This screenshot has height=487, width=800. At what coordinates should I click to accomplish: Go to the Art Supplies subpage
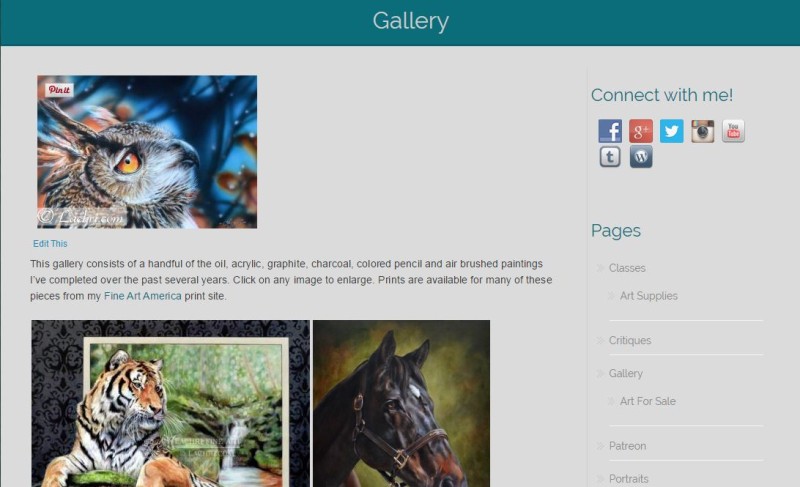648,296
